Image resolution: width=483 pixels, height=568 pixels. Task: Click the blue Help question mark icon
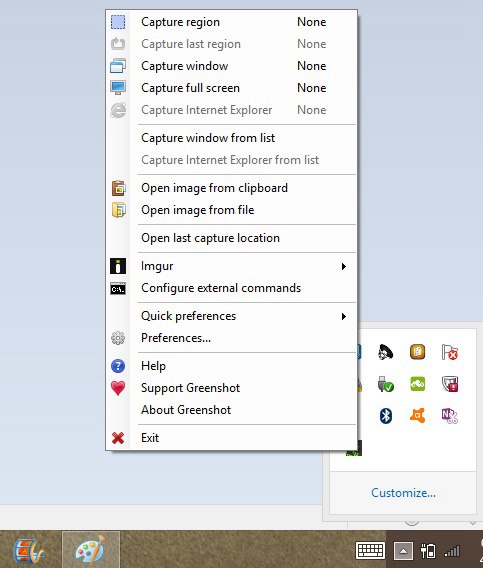click(x=118, y=366)
